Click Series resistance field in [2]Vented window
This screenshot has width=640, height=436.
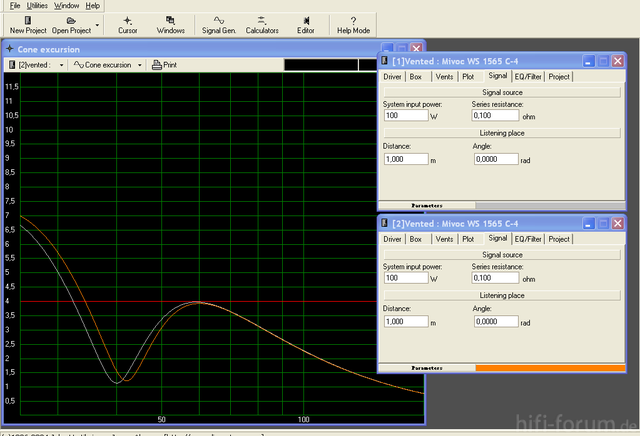(x=494, y=278)
